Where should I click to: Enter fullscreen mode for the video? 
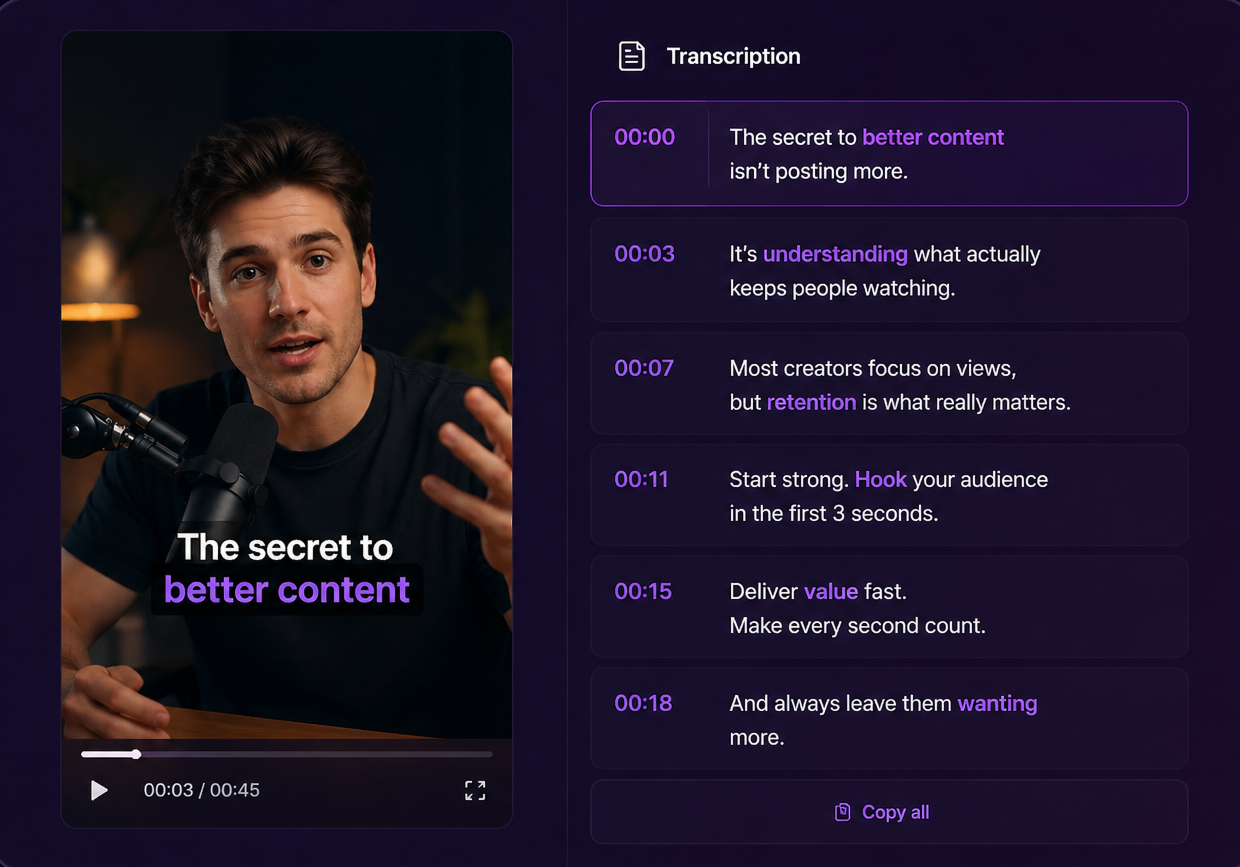(x=475, y=791)
